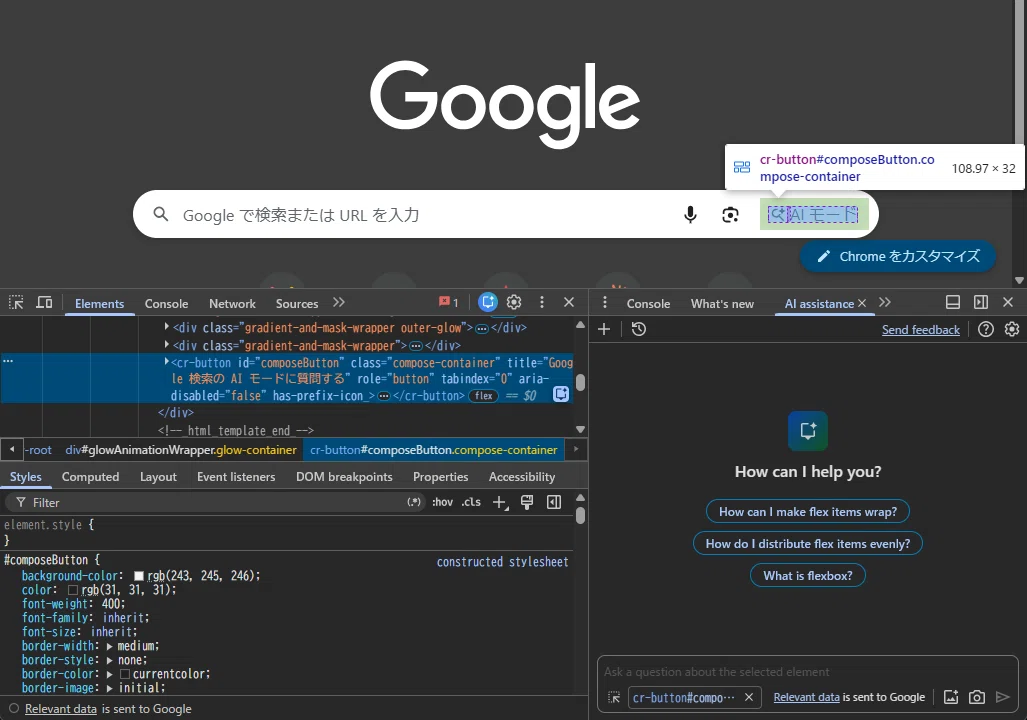Show more drawer tabs chevron

[885, 302]
